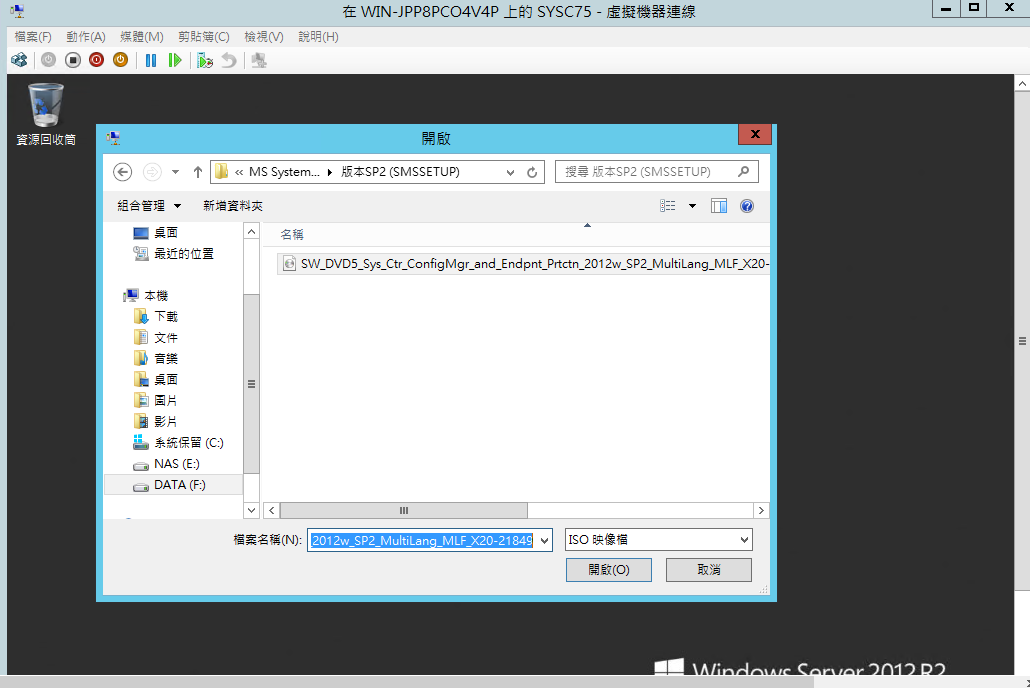1030x688 pixels.
Task: Click 新增資料夾 button
Action: (233, 206)
